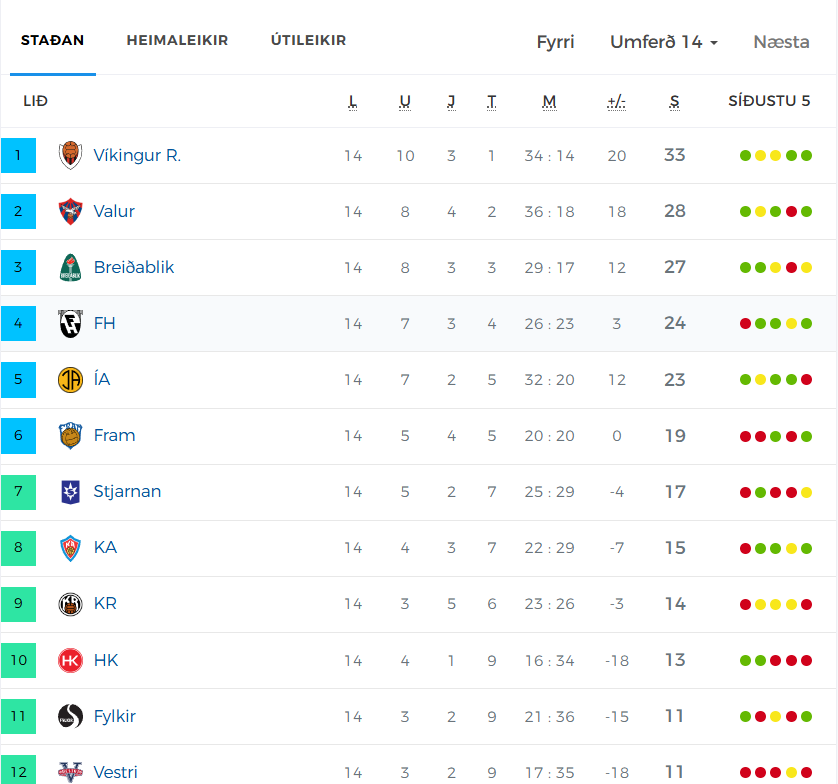Click the Næsta next round button
Screen dimensions: 838x784
point(781,42)
